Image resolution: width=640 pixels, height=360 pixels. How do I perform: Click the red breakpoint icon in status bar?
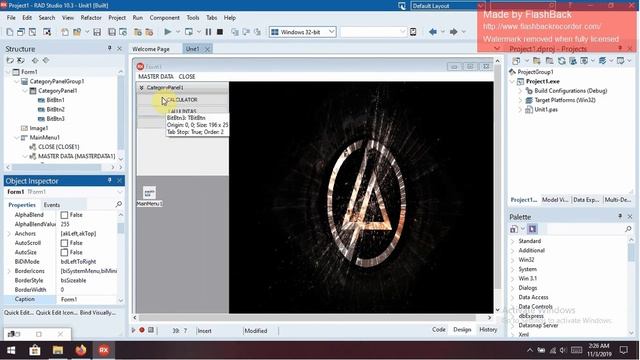(x=142, y=330)
